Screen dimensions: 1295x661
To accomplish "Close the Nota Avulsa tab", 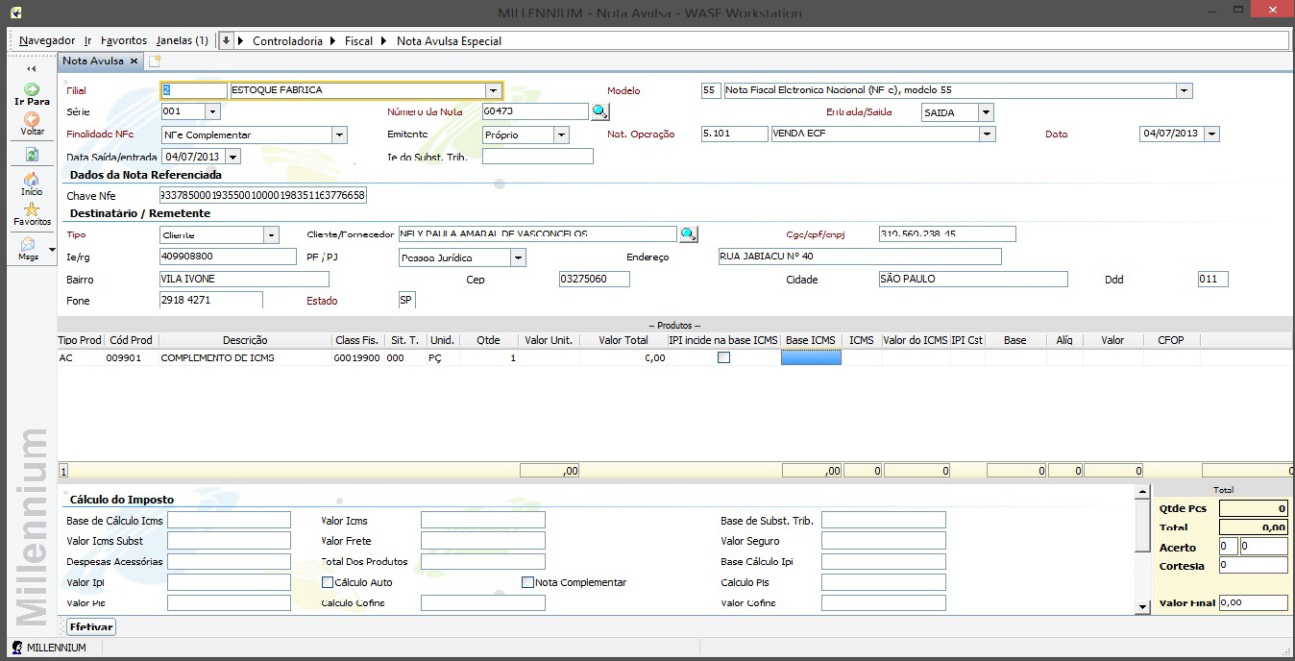I will click(x=134, y=62).
